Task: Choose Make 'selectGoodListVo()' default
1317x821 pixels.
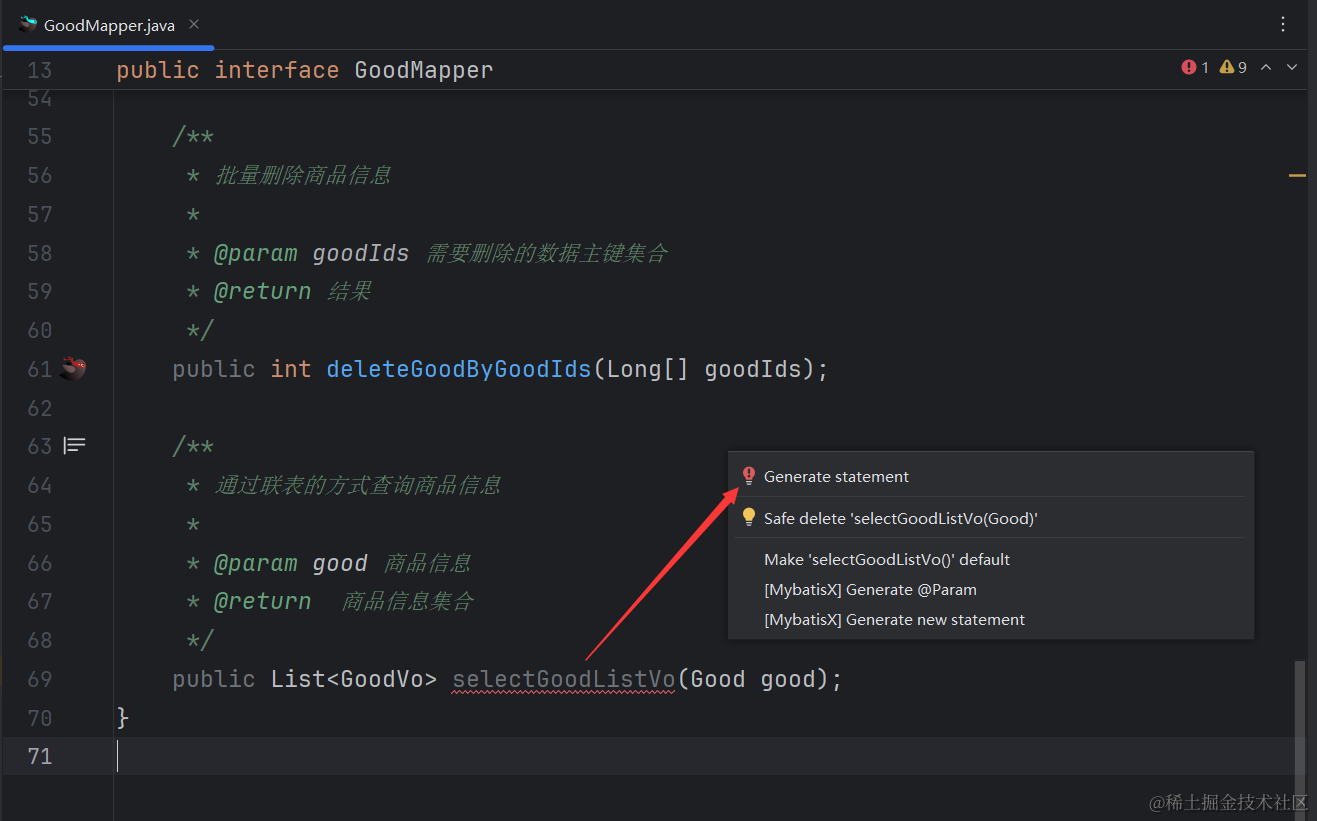Action: [x=886, y=559]
